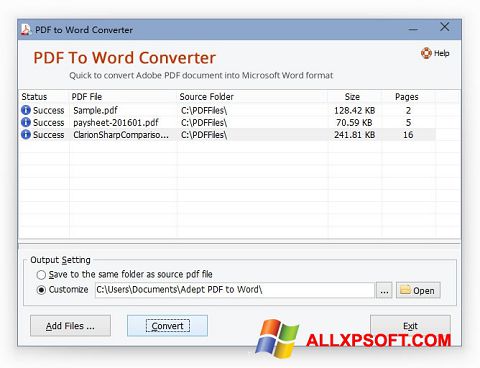Close the PDF to Word Converter window

click(444, 27)
